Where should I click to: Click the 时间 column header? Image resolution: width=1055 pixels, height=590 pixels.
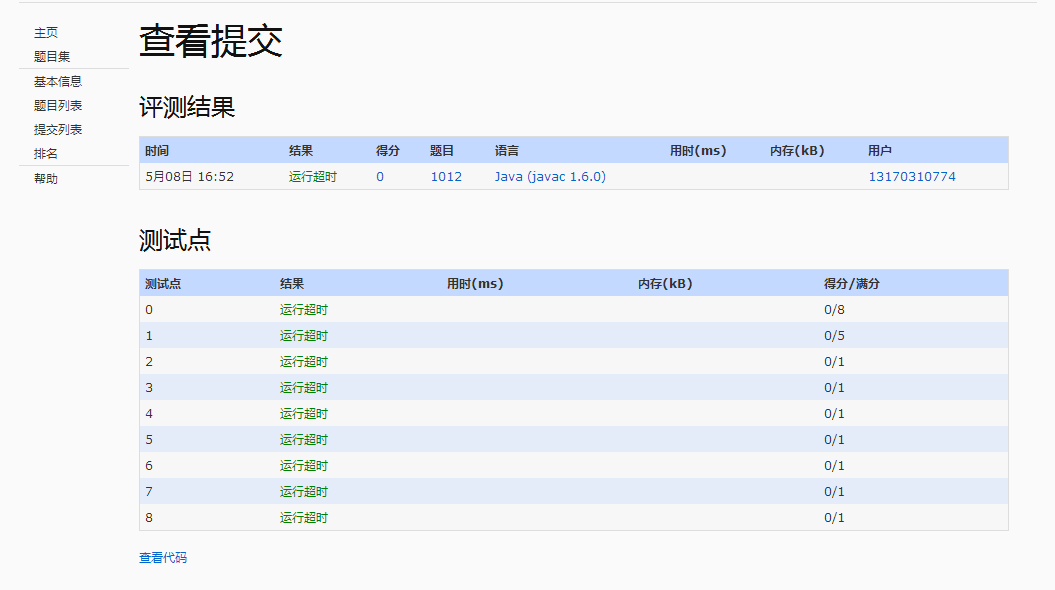click(157, 151)
